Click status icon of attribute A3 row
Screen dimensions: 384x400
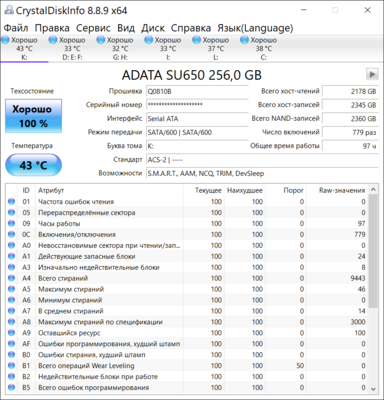(x=11, y=267)
